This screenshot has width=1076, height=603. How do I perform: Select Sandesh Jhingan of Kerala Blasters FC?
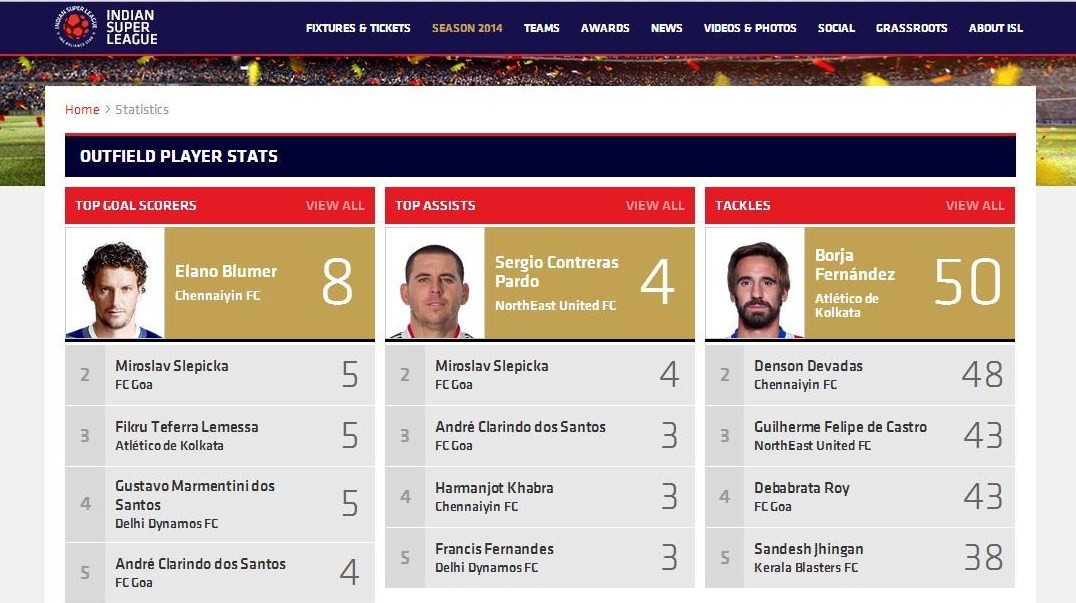860,558
